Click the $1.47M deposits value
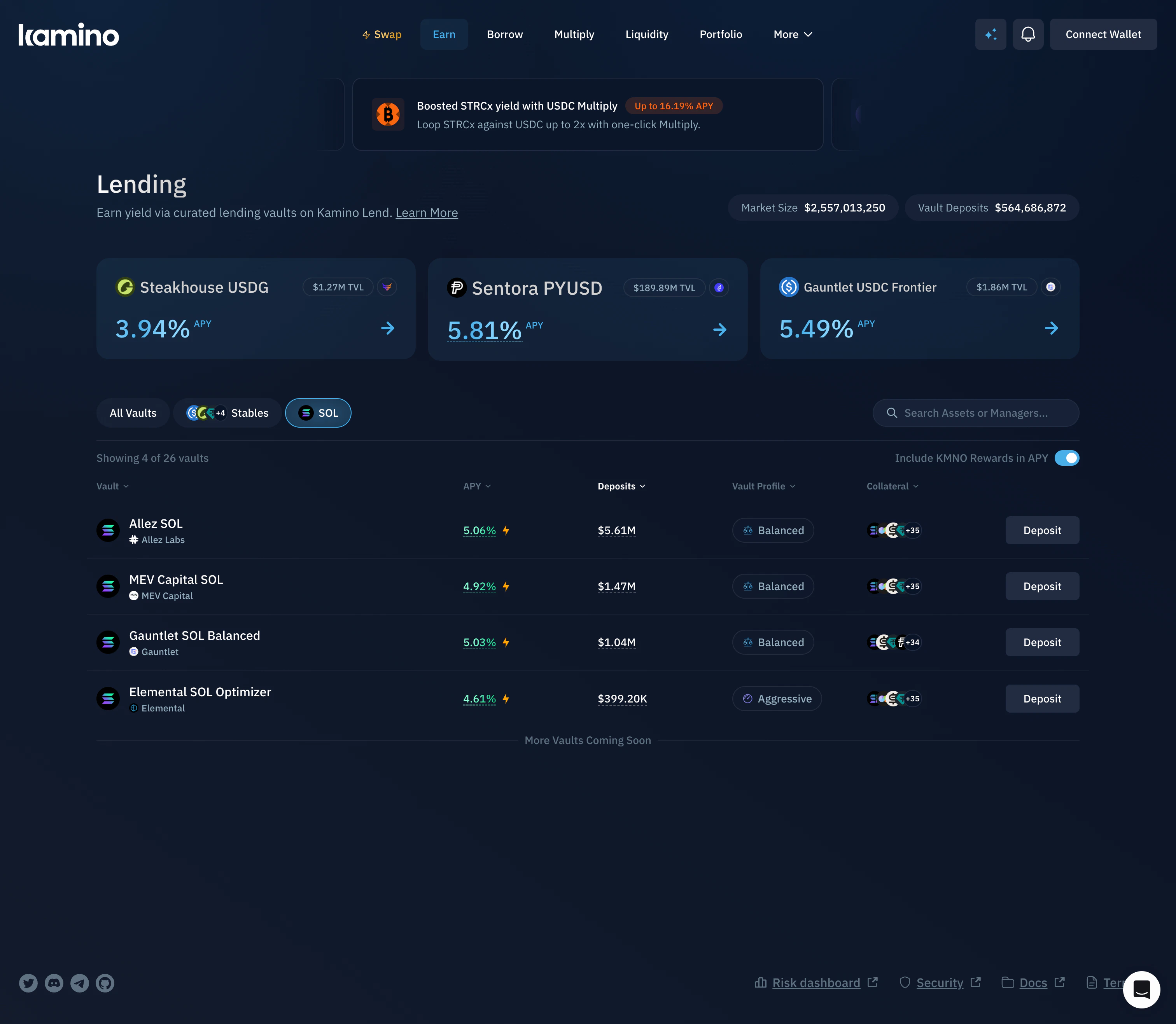Image resolution: width=1176 pixels, height=1024 pixels. (x=616, y=586)
